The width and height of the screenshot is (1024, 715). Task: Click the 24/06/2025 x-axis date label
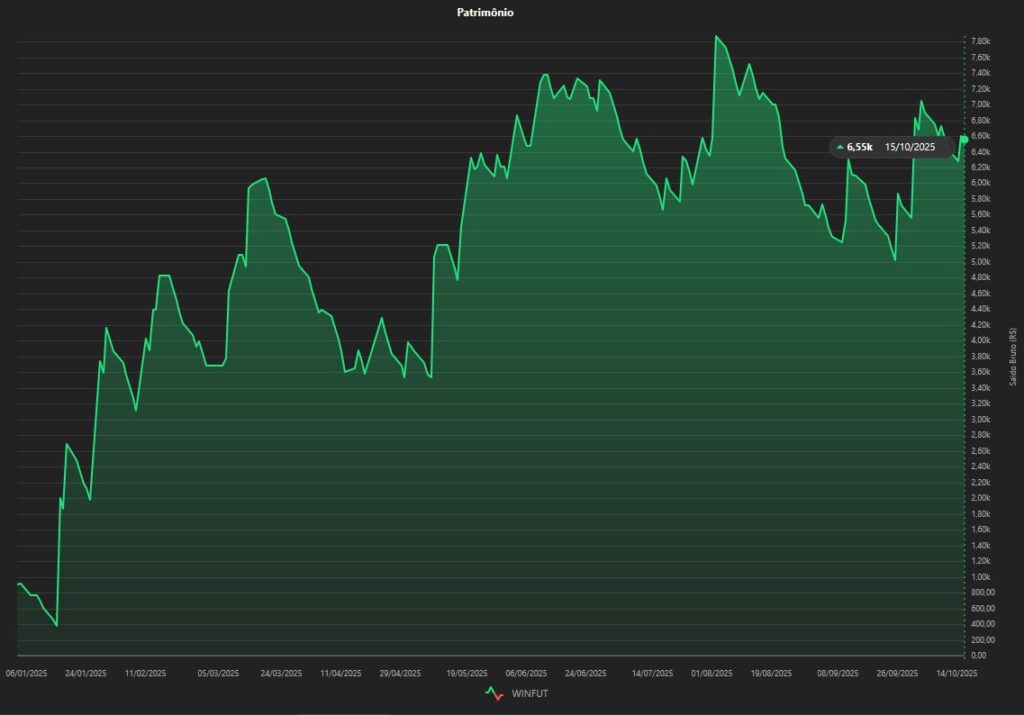pos(586,673)
